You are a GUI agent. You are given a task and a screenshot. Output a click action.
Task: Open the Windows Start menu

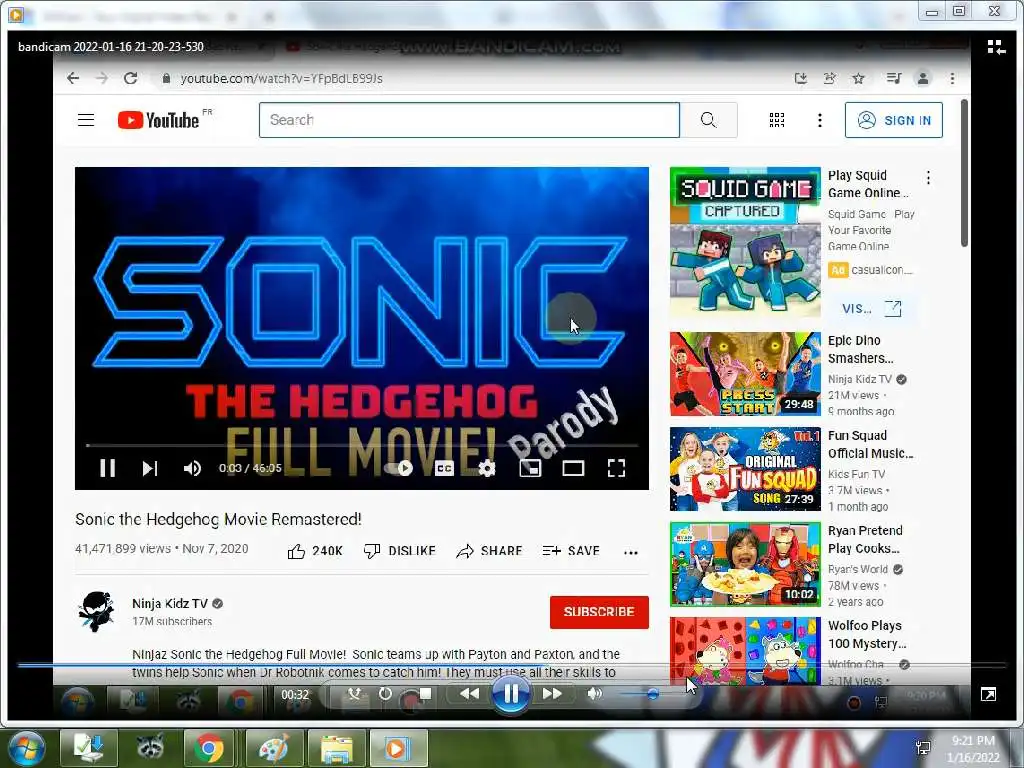click(x=26, y=748)
